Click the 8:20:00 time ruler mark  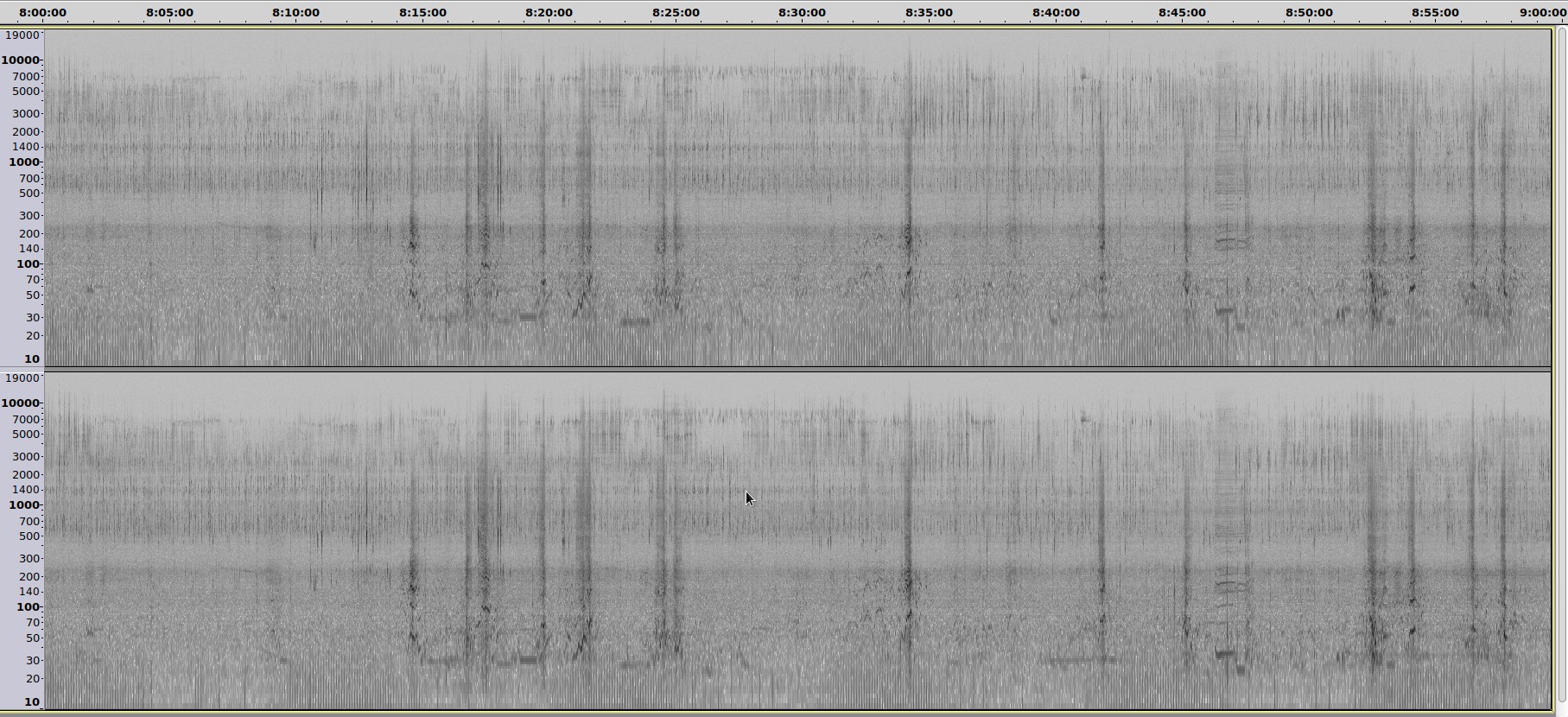[549, 13]
